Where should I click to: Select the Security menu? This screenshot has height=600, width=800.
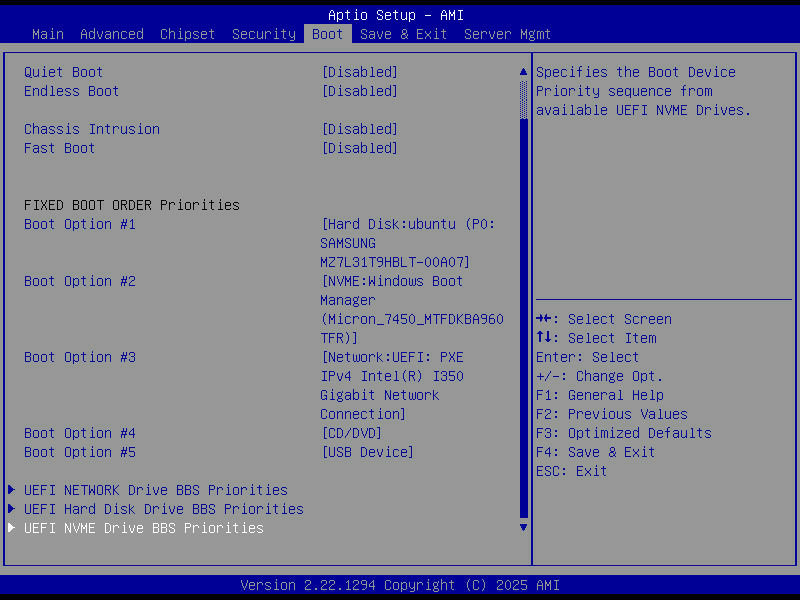point(263,33)
